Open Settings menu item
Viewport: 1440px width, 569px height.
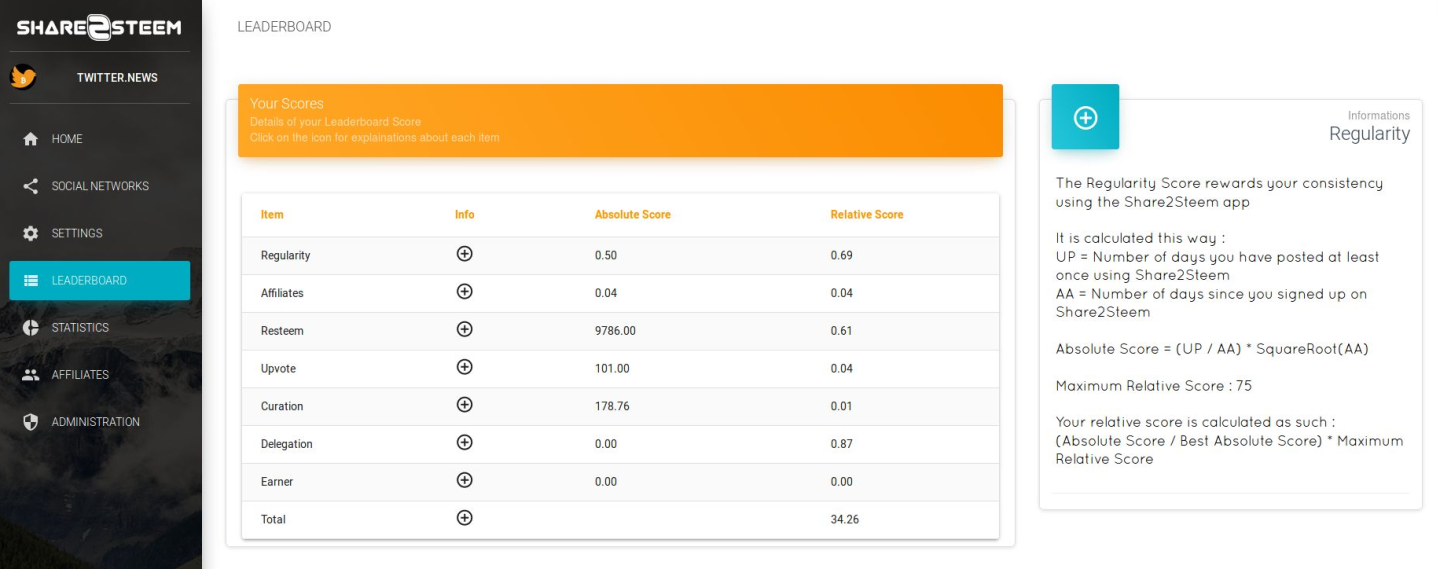(x=100, y=233)
